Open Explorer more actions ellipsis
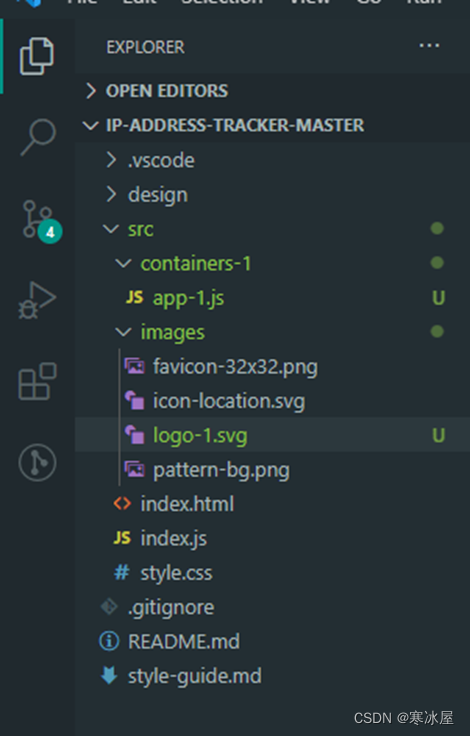Screen dimensions: 470x736 click(x=429, y=46)
